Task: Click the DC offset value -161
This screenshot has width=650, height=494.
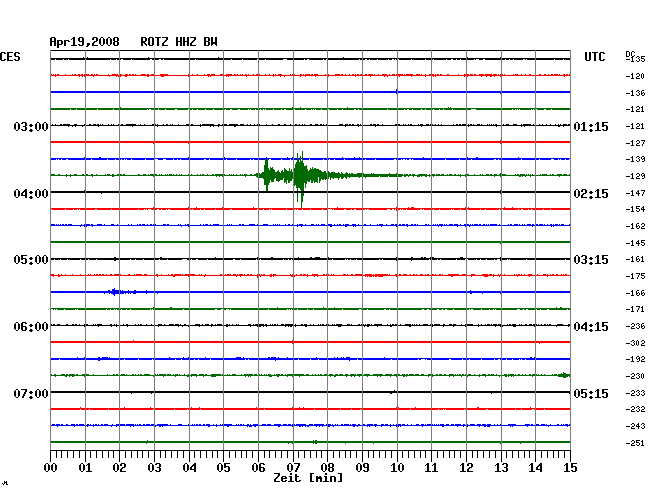Action: (x=635, y=259)
